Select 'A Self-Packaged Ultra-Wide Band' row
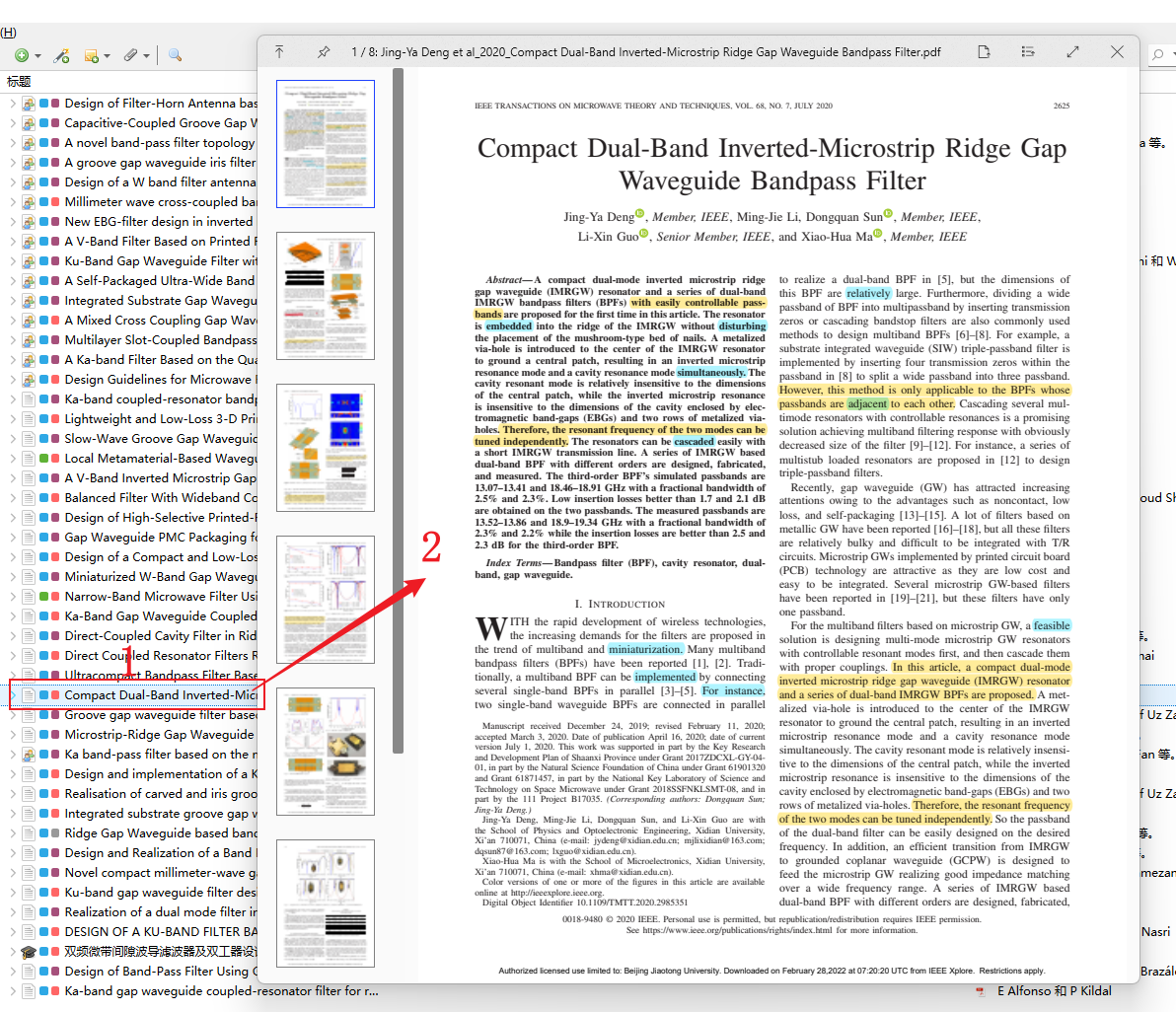1176x1012 pixels. 129,280
